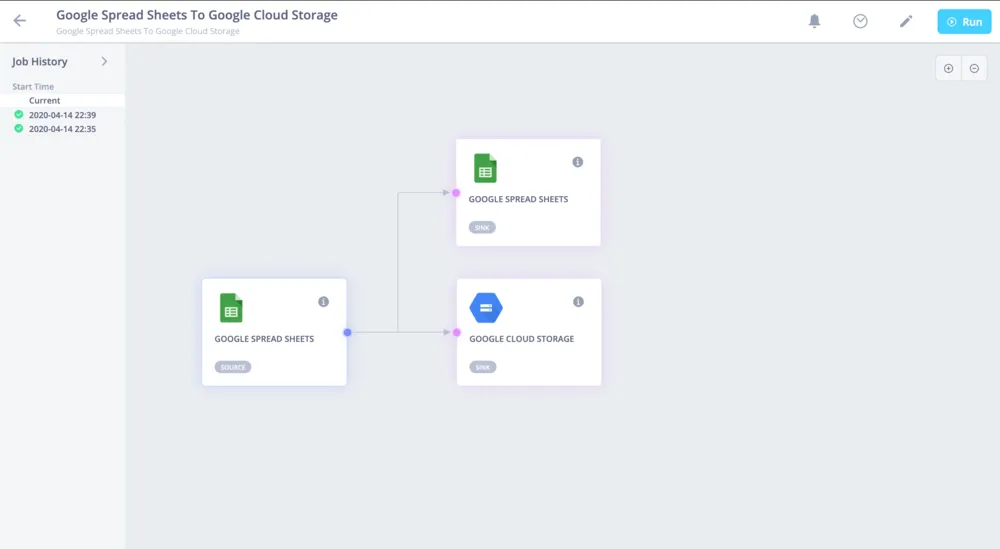Click the source node Google Sheets icon
The height and width of the screenshot is (549, 1000).
click(x=231, y=308)
